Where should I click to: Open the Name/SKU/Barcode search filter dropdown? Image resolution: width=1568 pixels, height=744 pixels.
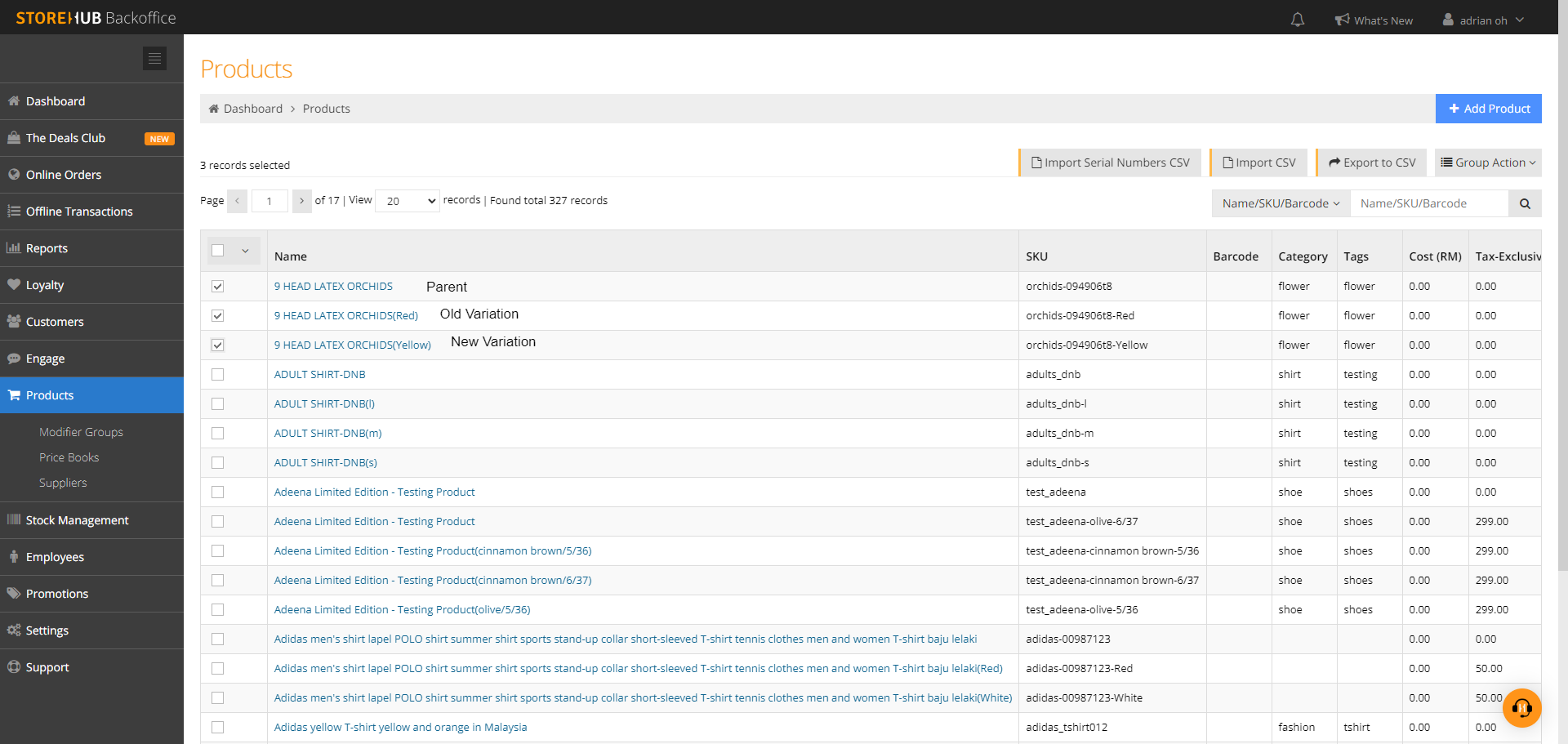[1281, 203]
